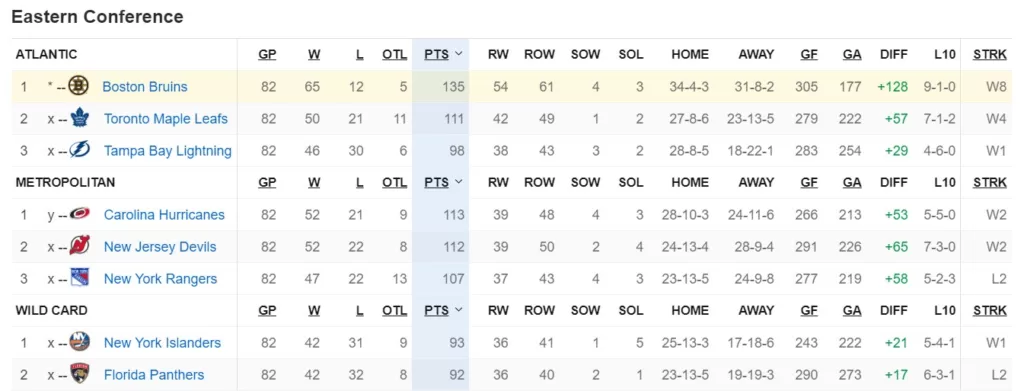The width and height of the screenshot is (1024, 391).
Task: Click the Carolina Hurricanes logo icon
Action: (x=80, y=214)
